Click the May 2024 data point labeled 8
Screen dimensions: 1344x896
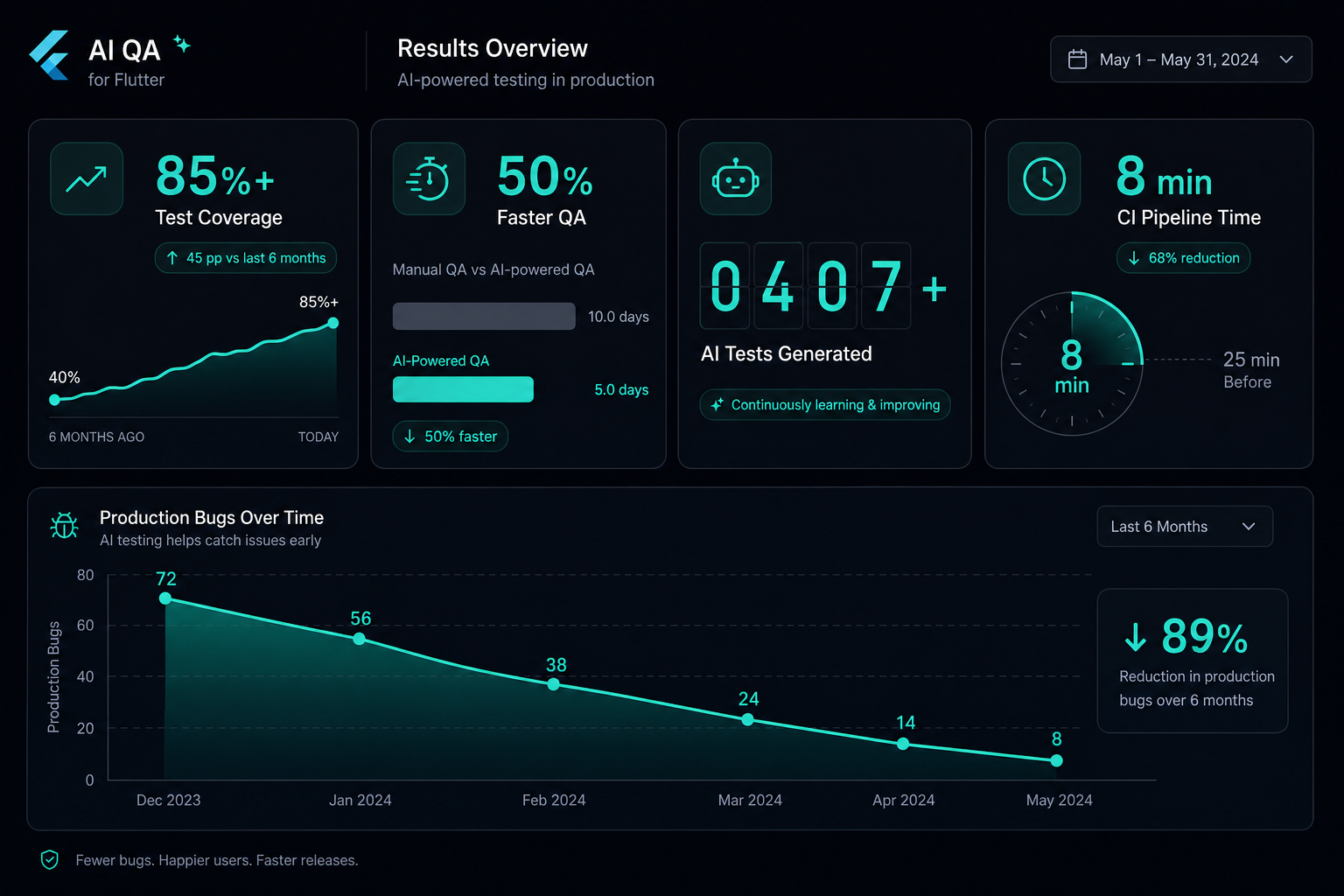coord(1057,760)
